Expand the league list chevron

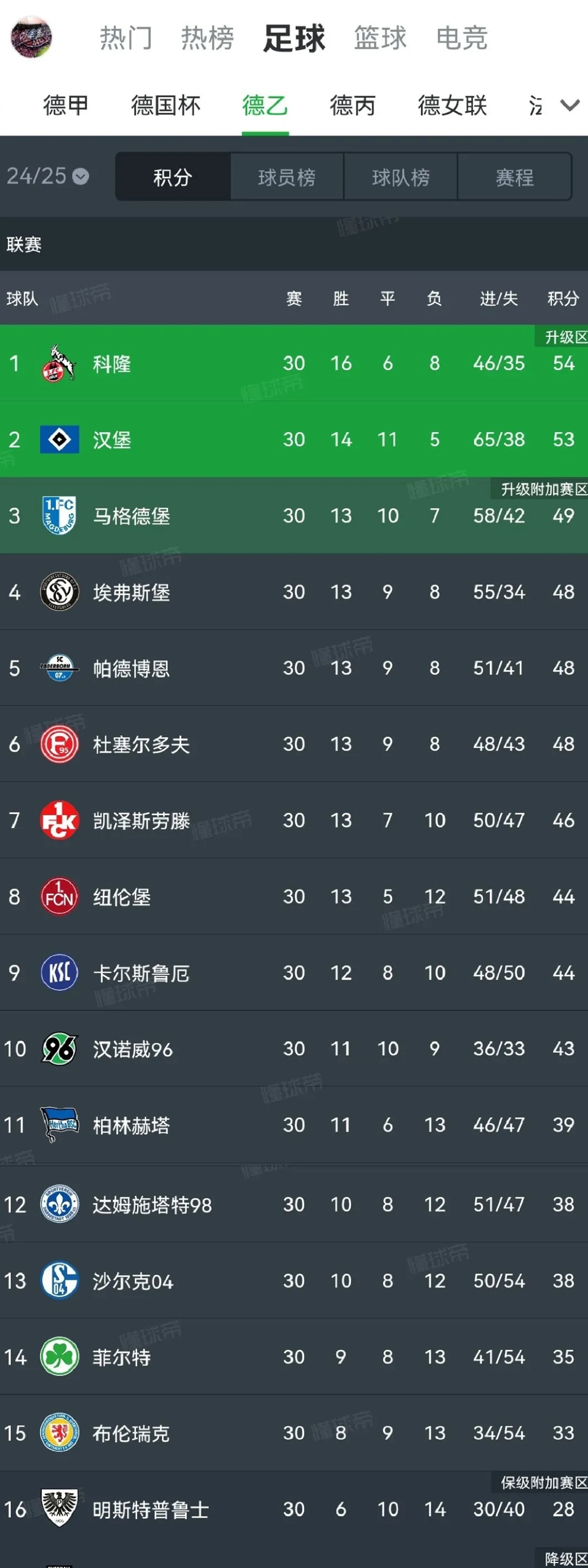[x=570, y=106]
